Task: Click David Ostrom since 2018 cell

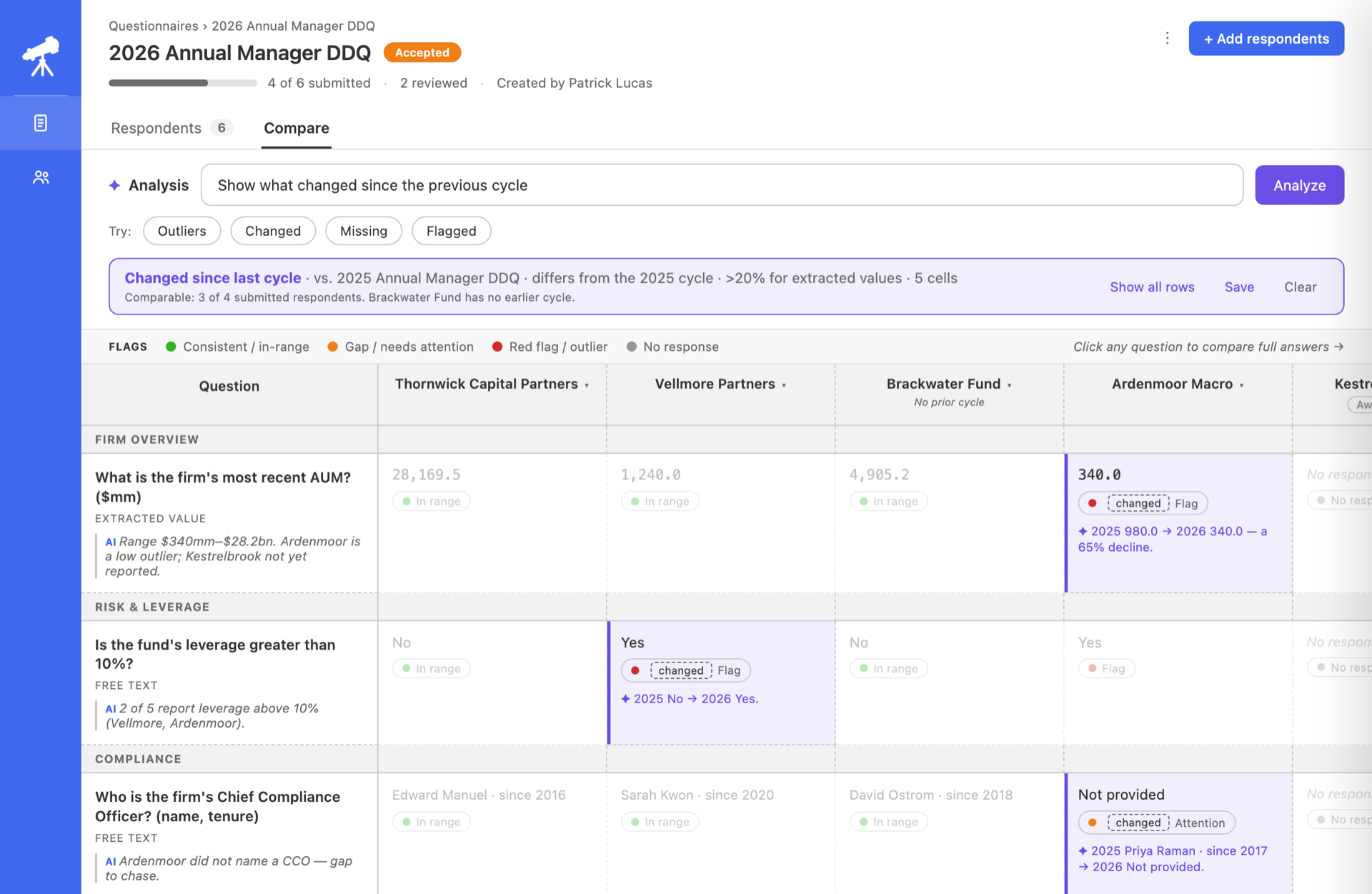Action: click(931, 795)
